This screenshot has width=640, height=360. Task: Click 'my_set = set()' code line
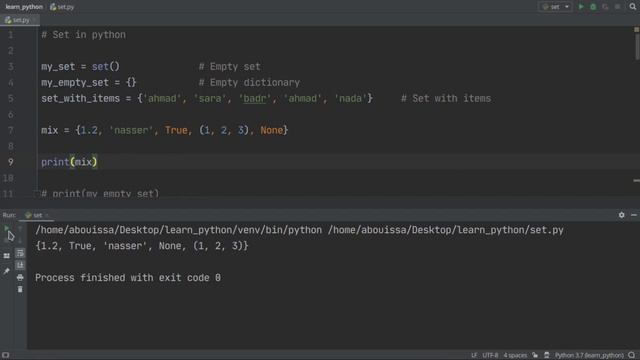[x=80, y=67]
